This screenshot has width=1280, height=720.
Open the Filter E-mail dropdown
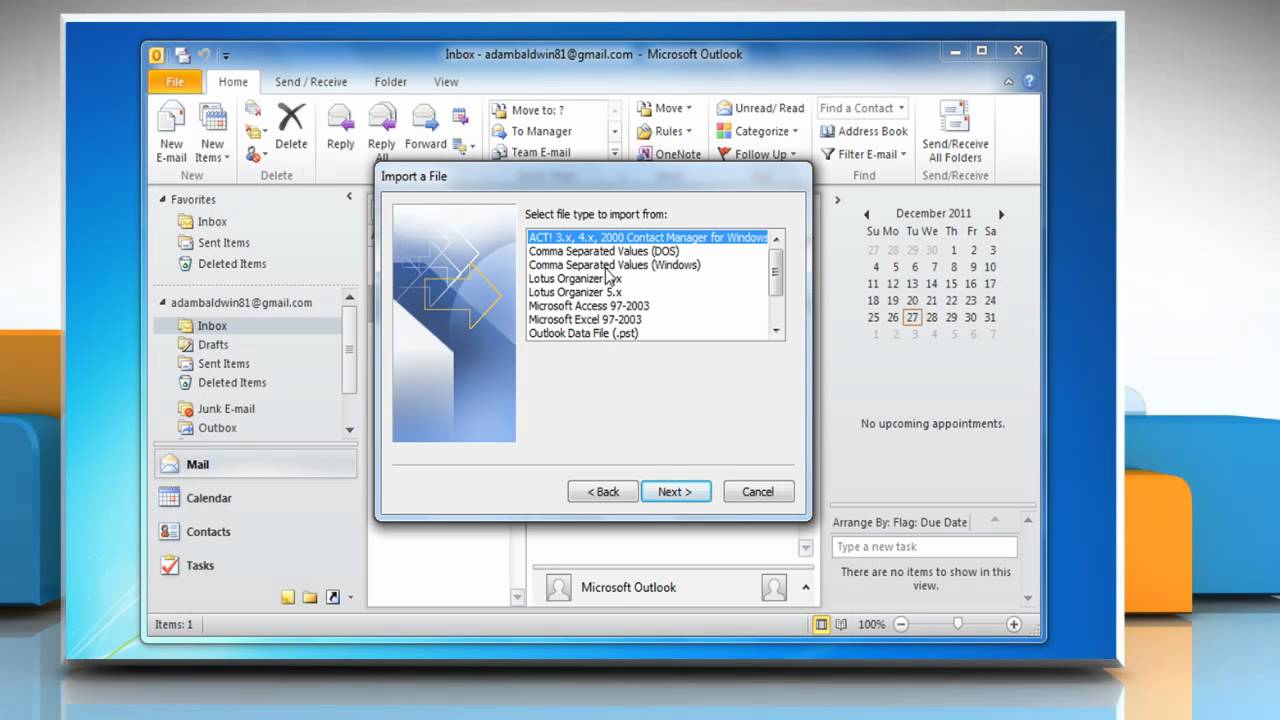coord(864,154)
